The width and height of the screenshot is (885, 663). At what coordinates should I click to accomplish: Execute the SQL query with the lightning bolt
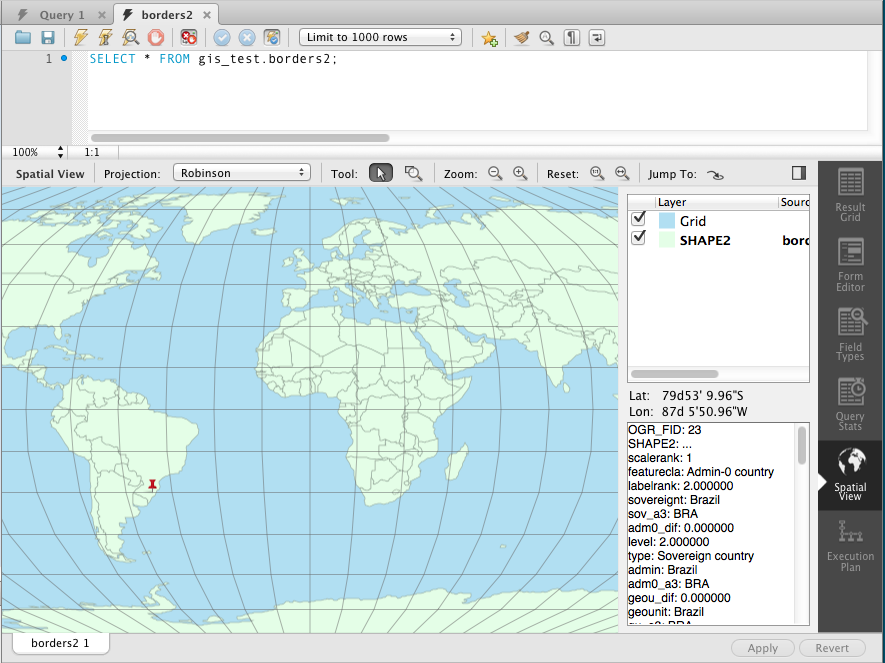(x=81, y=37)
